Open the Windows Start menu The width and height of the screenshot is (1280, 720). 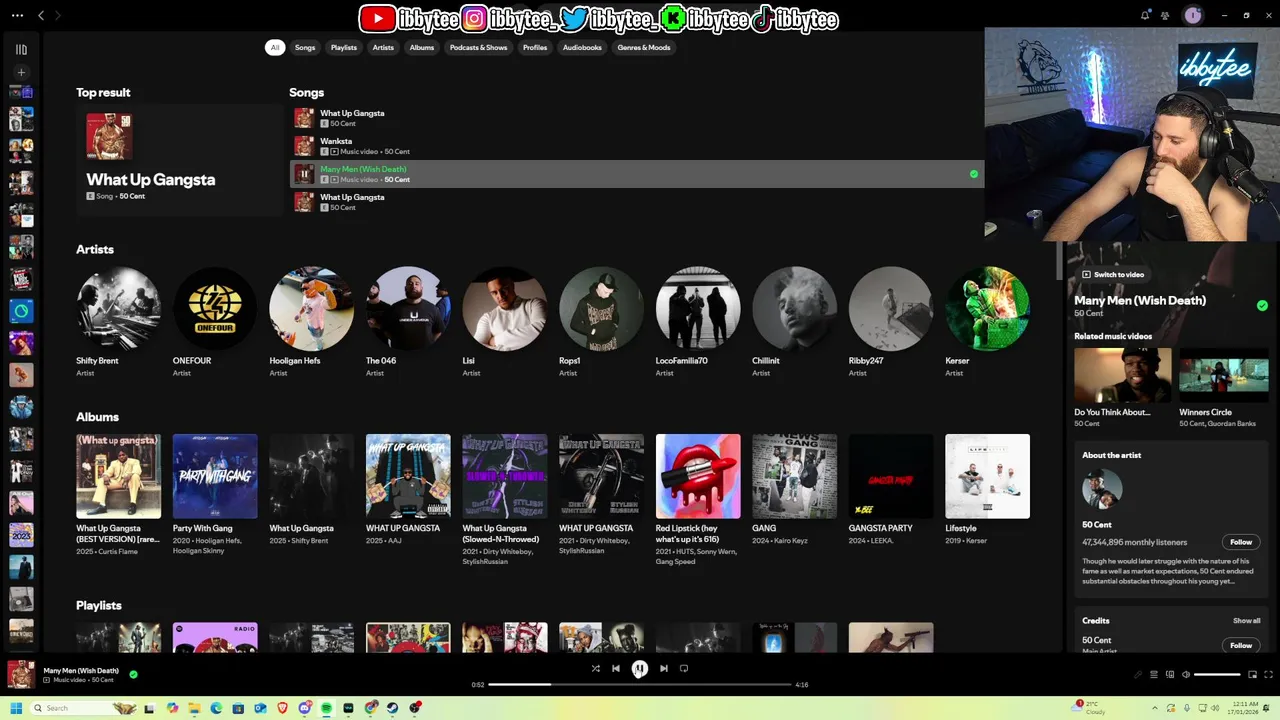pos(16,708)
